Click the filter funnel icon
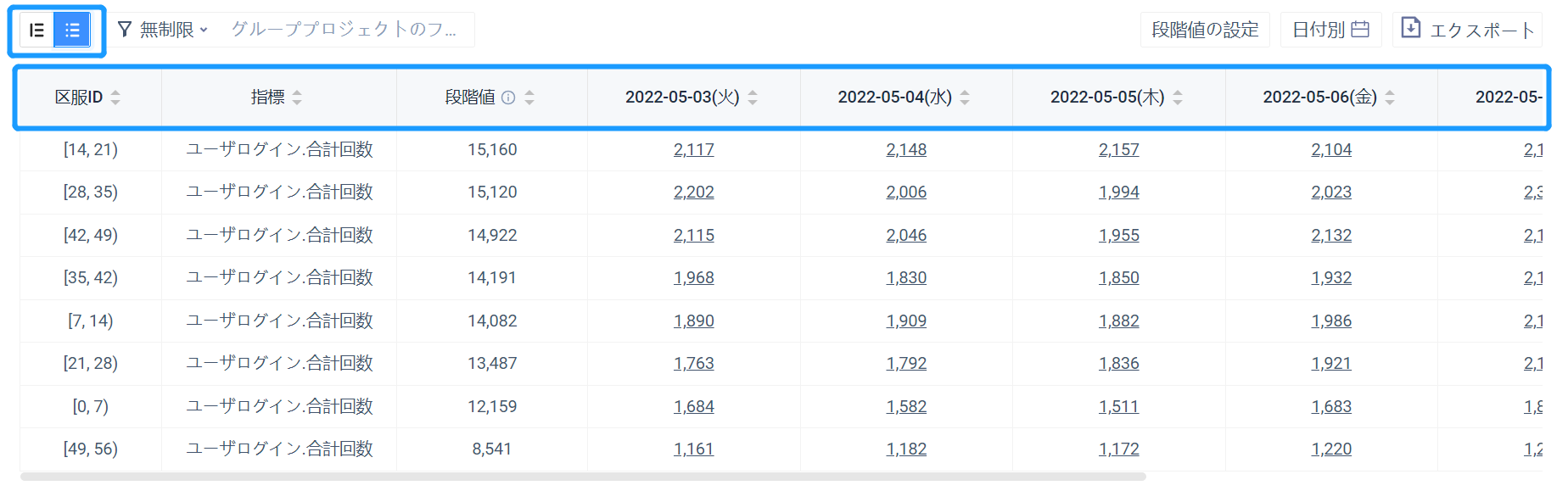The width and height of the screenshot is (1568, 491). (x=125, y=30)
